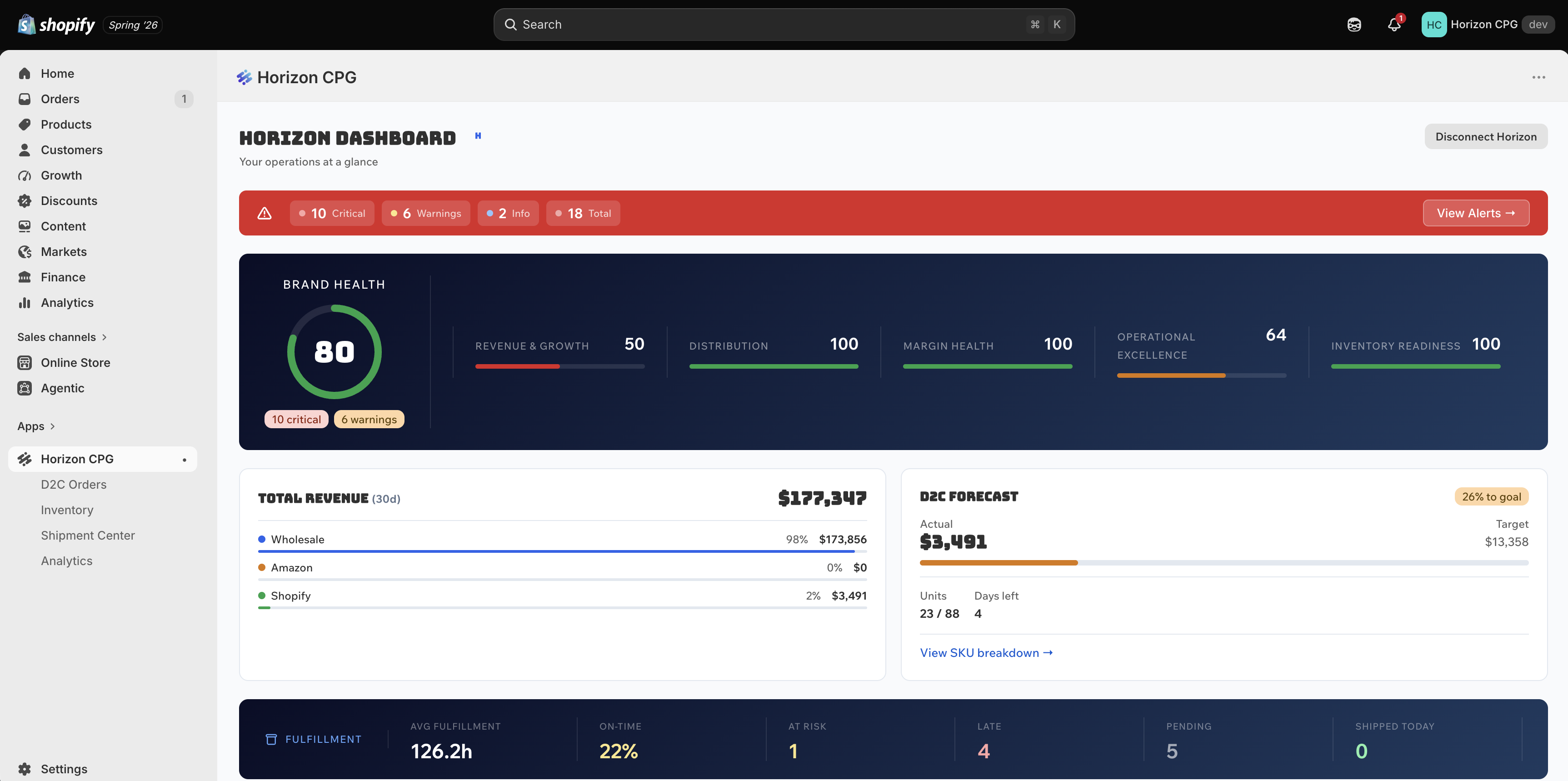
Task: Click the 26% to goal badge
Action: (1491, 497)
